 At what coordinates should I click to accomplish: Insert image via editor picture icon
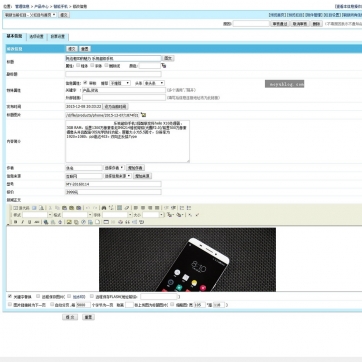[69, 222]
